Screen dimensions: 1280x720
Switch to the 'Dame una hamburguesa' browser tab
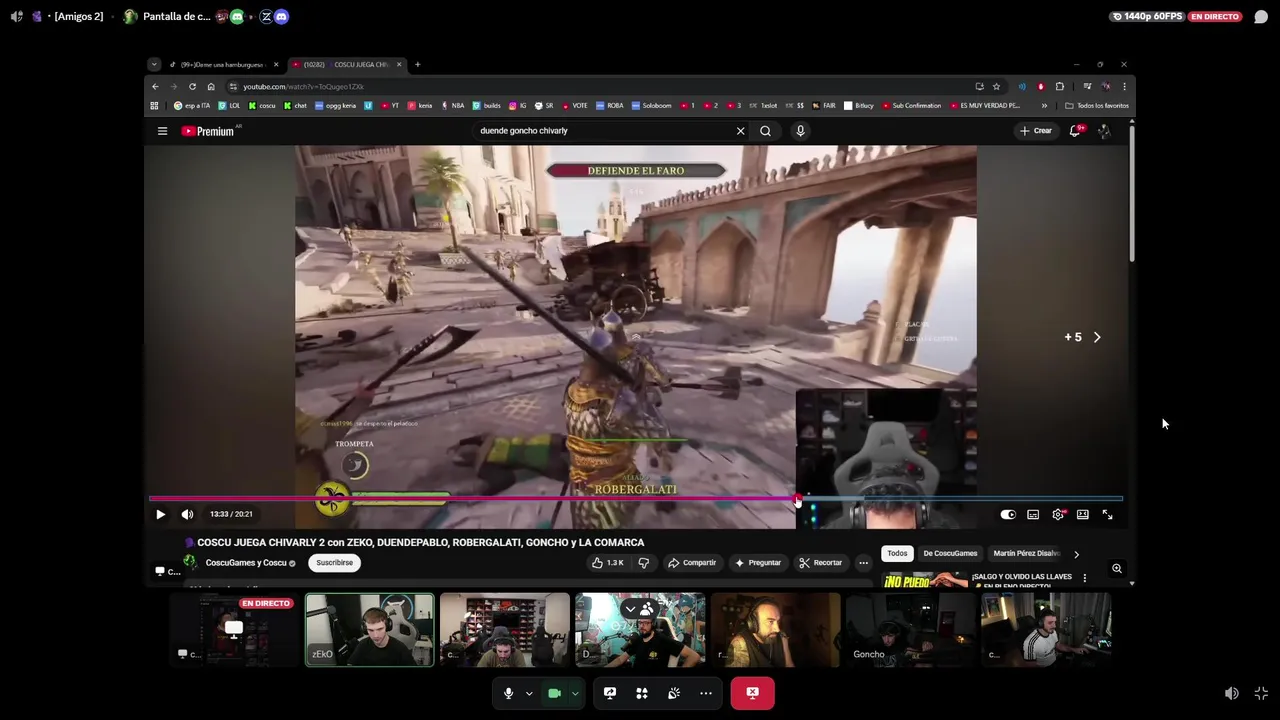[222, 65]
